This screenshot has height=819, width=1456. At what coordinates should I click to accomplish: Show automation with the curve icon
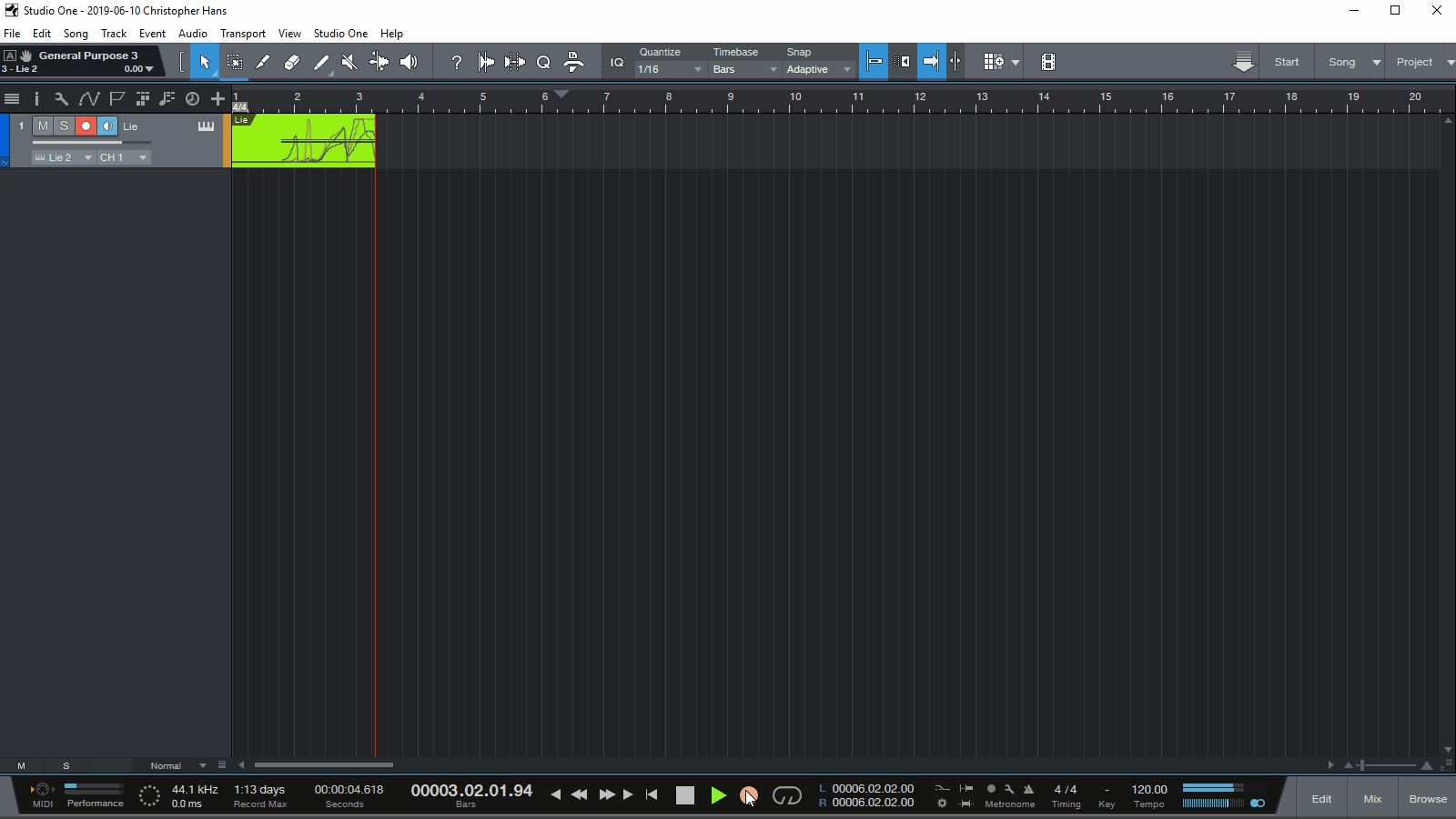tap(89, 98)
